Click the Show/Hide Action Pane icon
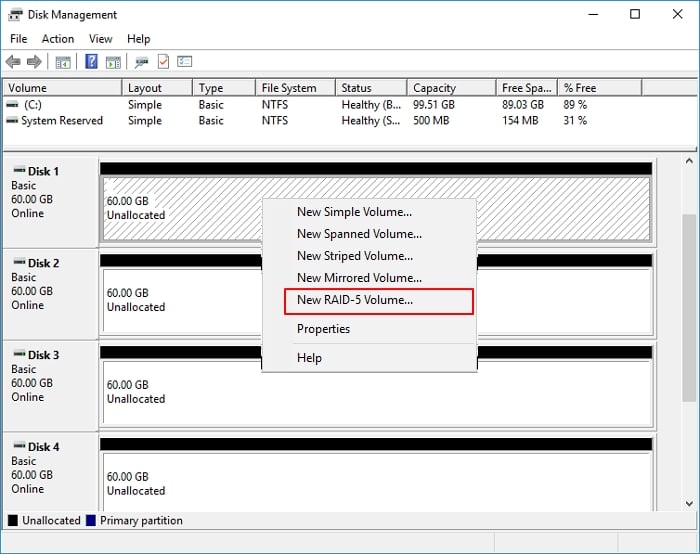Viewport: 700px width, 554px height. pyautogui.click(x=113, y=62)
